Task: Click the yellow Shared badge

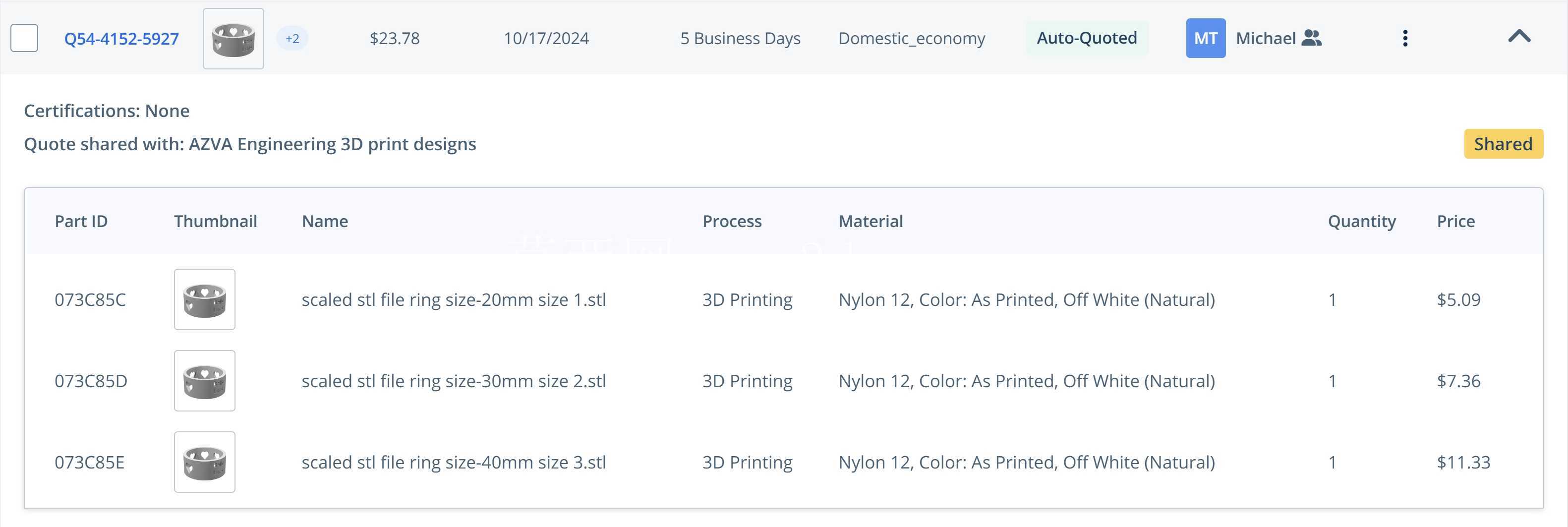Action: click(x=1503, y=144)
